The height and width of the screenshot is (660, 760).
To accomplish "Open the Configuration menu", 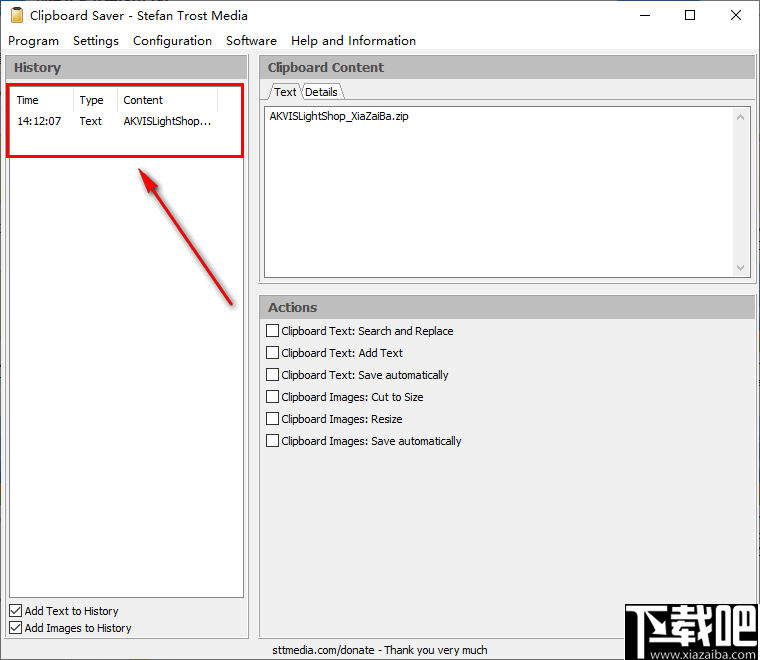I will coord(172,41).
